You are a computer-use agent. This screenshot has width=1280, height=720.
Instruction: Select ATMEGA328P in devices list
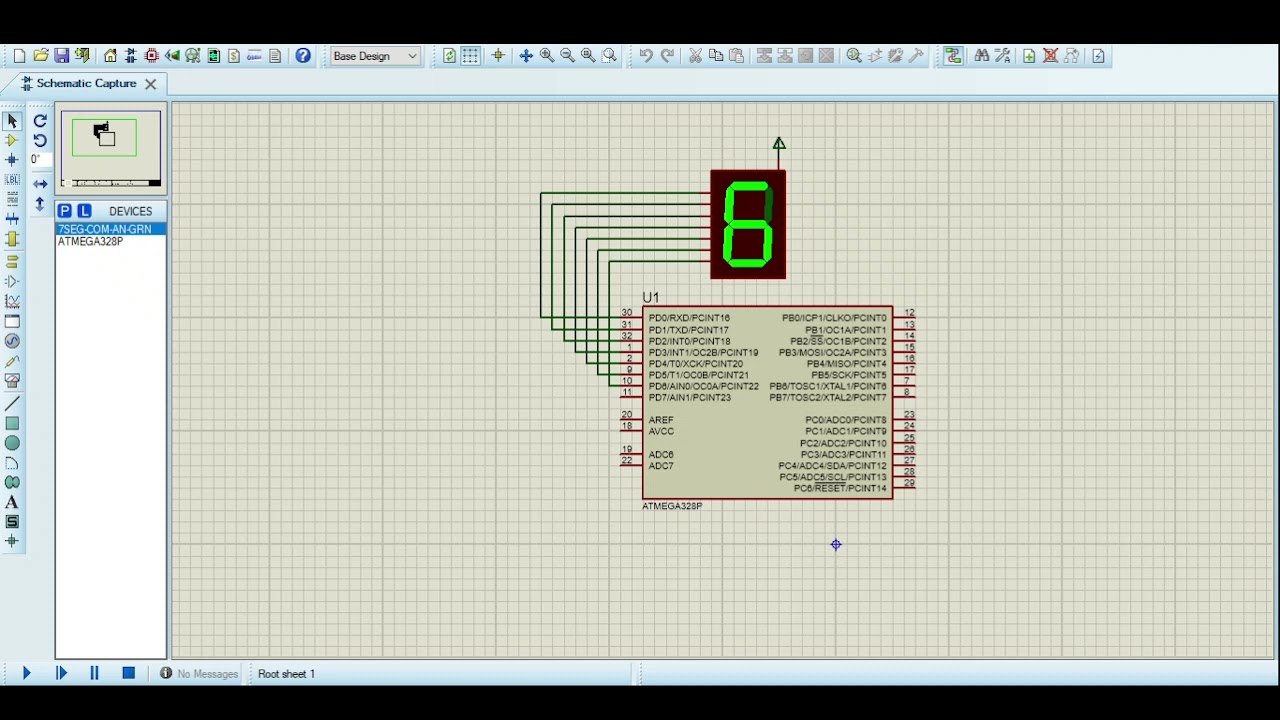coord(110,241)
